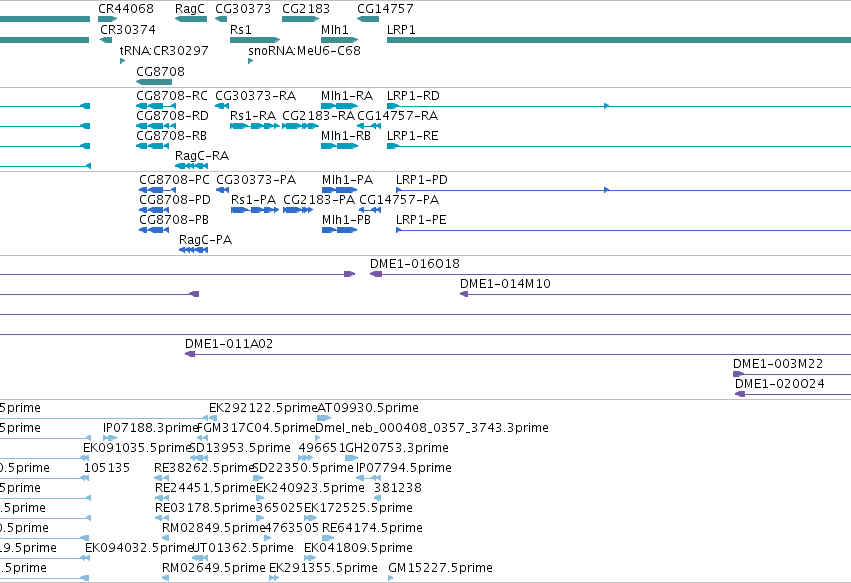This screenshot has width=851, height=583.
Task: Select the CG30373 gene label
Action: pyautogui.click(x=243, y=9)
